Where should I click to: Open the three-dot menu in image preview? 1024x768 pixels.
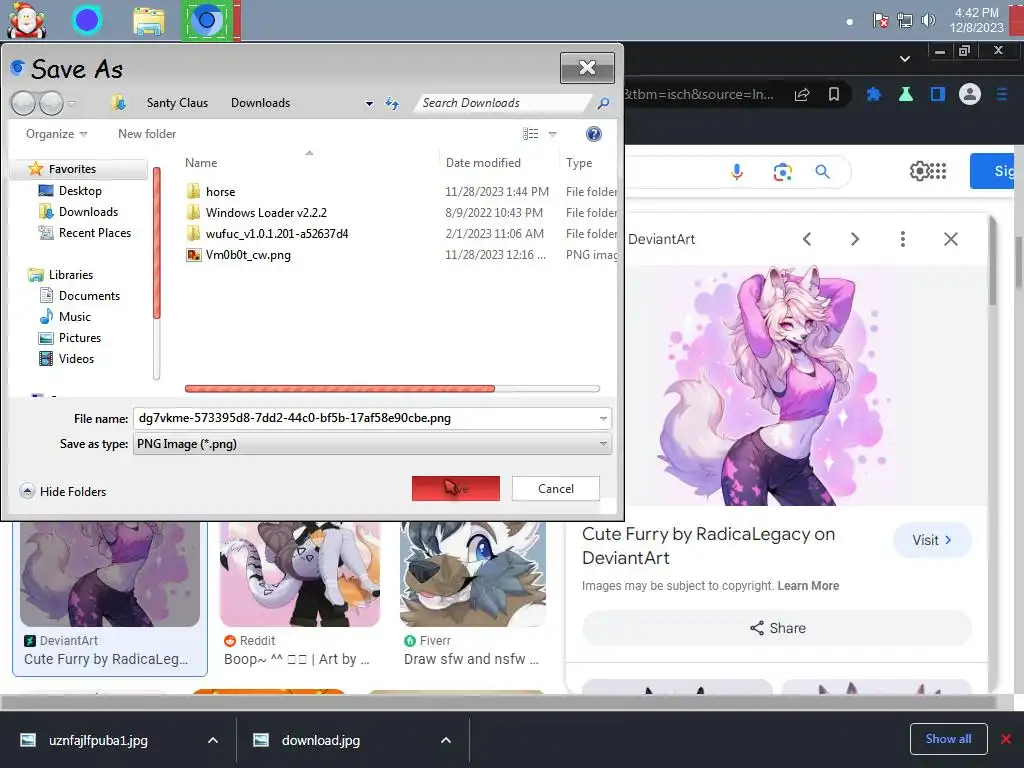tap(903, 239)
